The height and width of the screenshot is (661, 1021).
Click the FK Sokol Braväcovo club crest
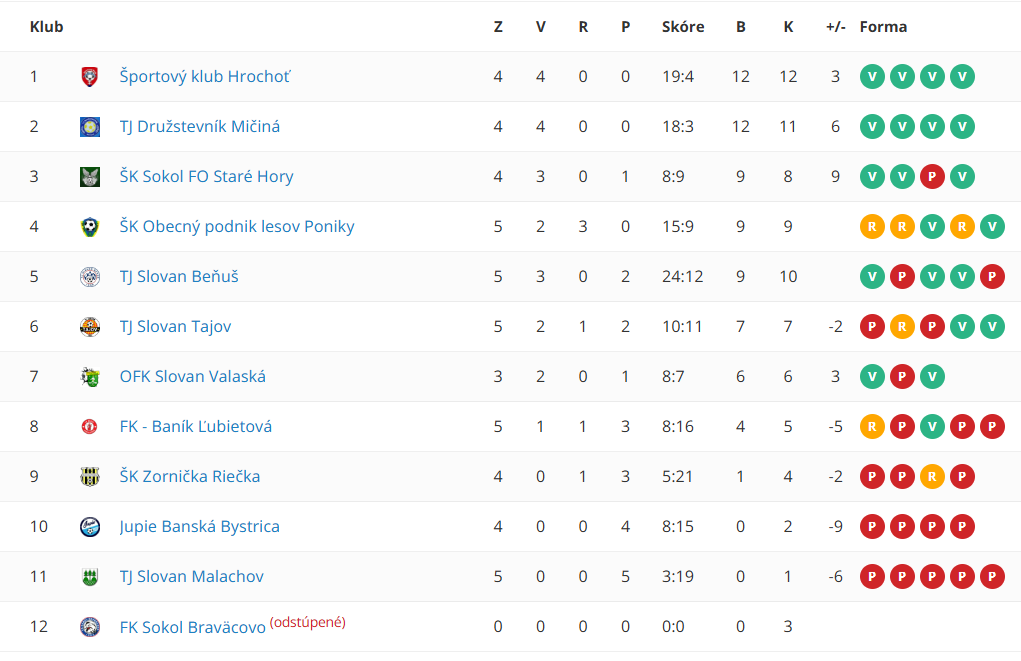(x=90, y=626)
